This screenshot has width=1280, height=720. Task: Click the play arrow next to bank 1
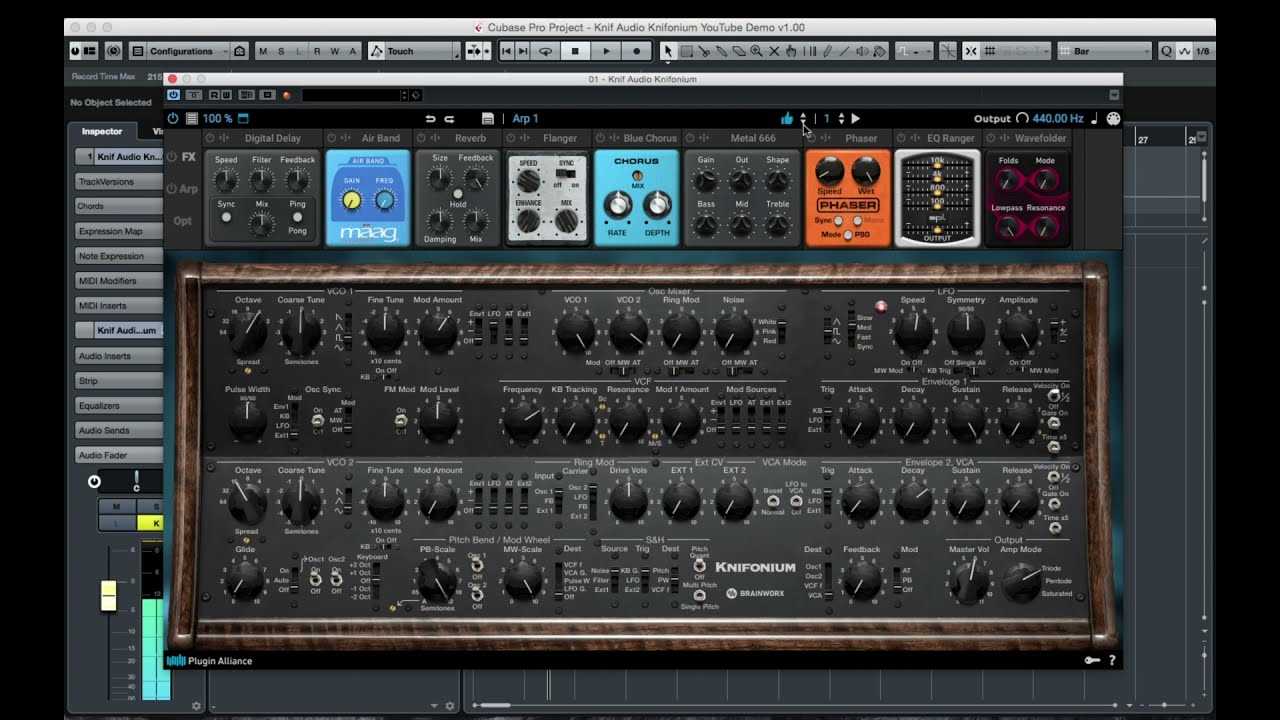tap(855, 118)
